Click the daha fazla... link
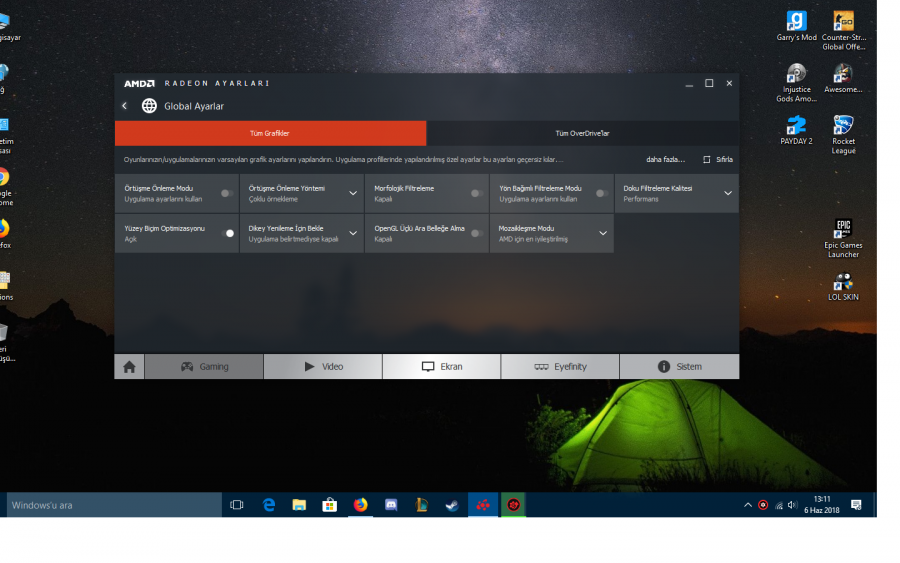 (665, 160)
